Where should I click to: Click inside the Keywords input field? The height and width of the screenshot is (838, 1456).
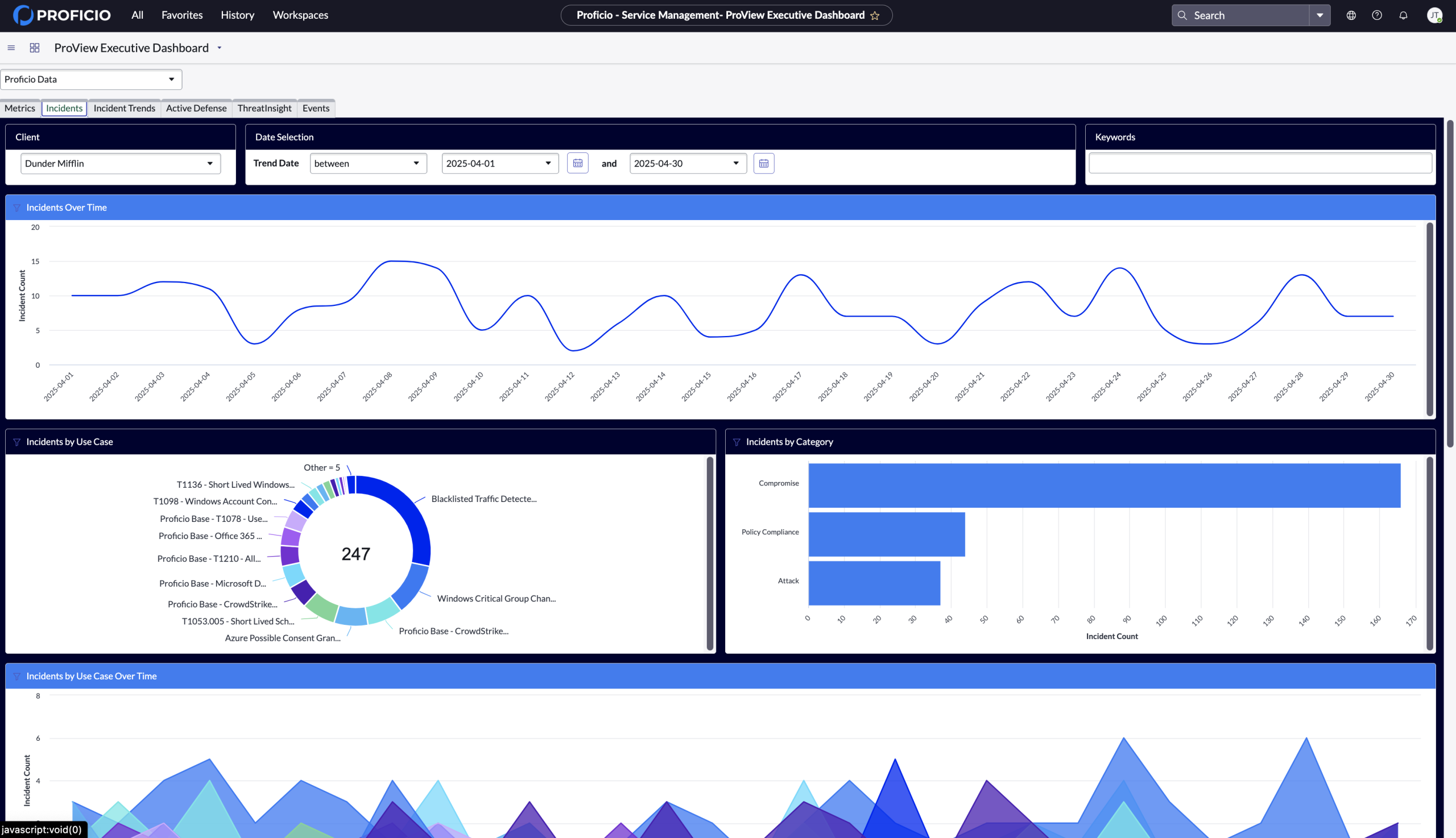click(1260, 163)
